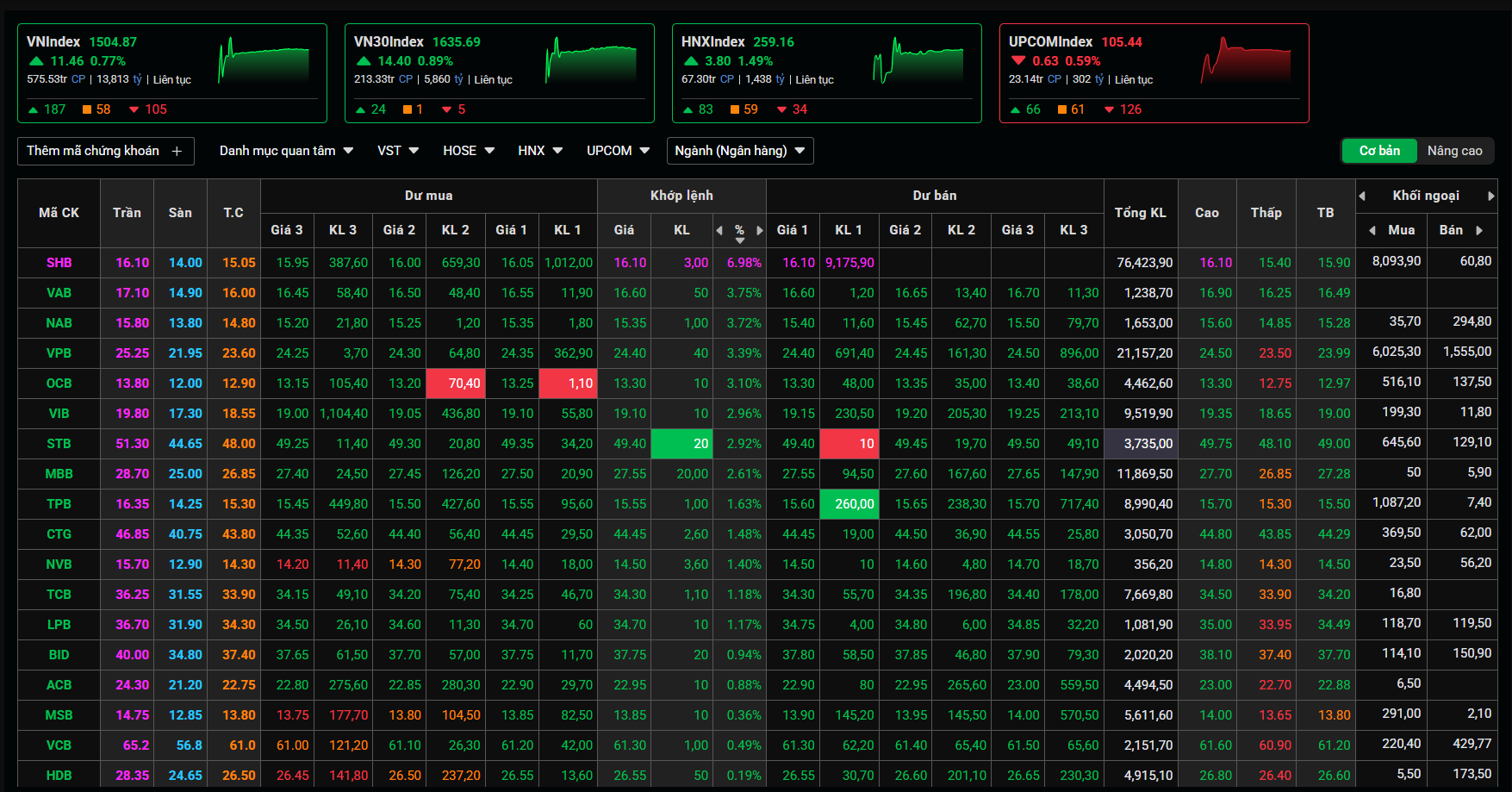
Task: Click UPCOMIndex value 105.44
Action: 1122,42
